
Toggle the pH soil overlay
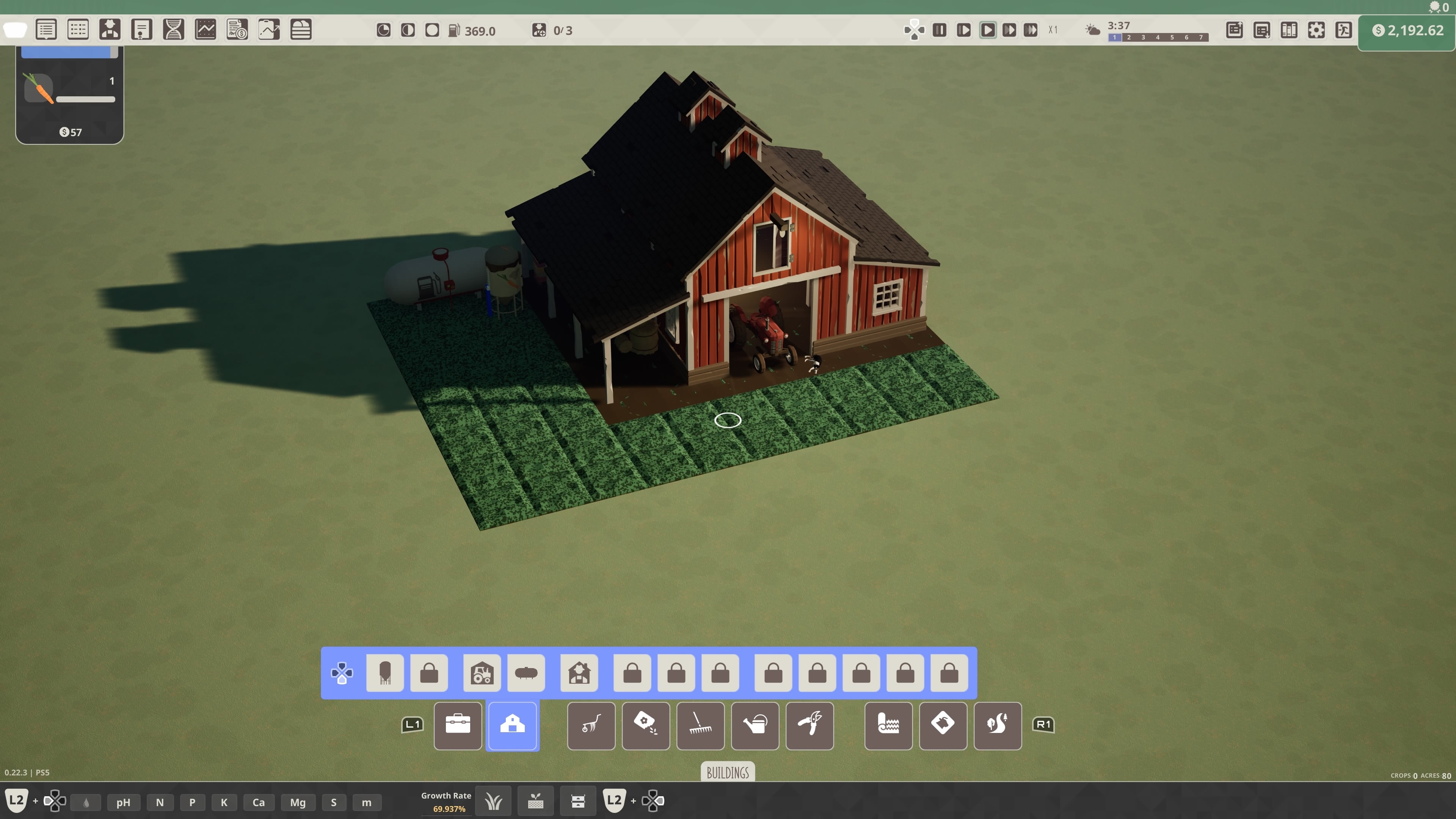click(x=123, y=802)
